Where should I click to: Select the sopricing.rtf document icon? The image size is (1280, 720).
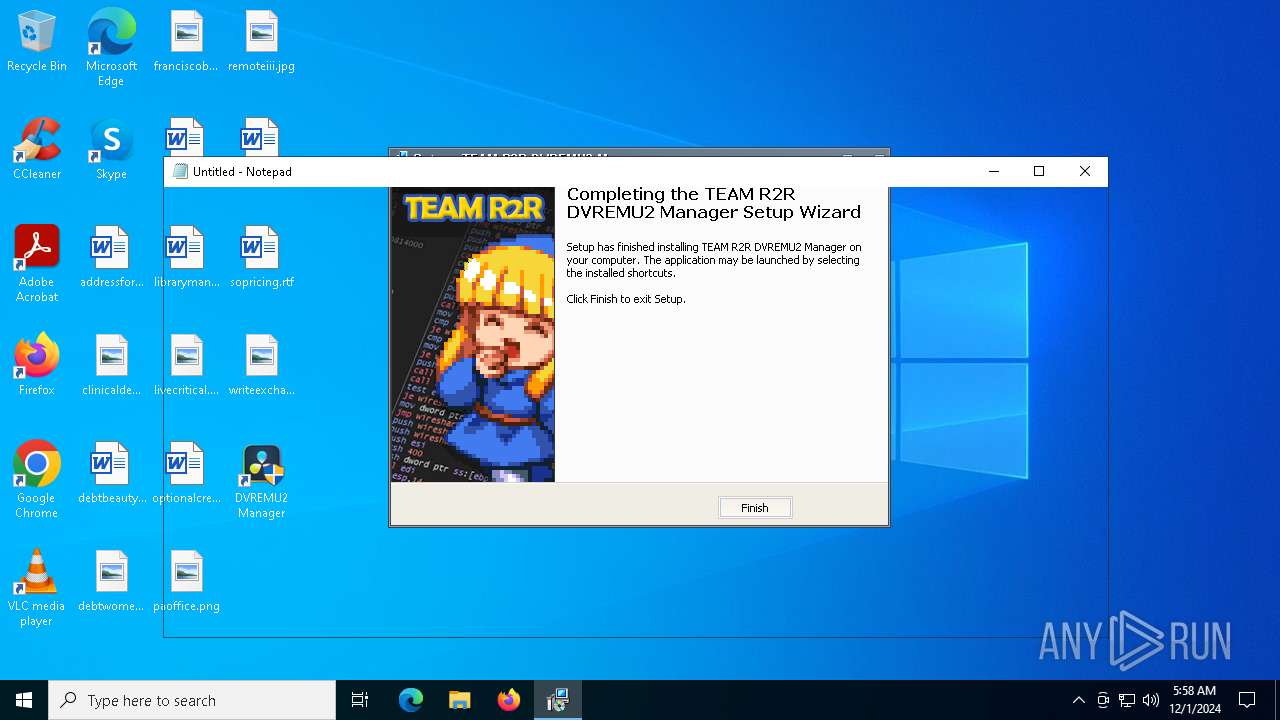pos(261,257)
